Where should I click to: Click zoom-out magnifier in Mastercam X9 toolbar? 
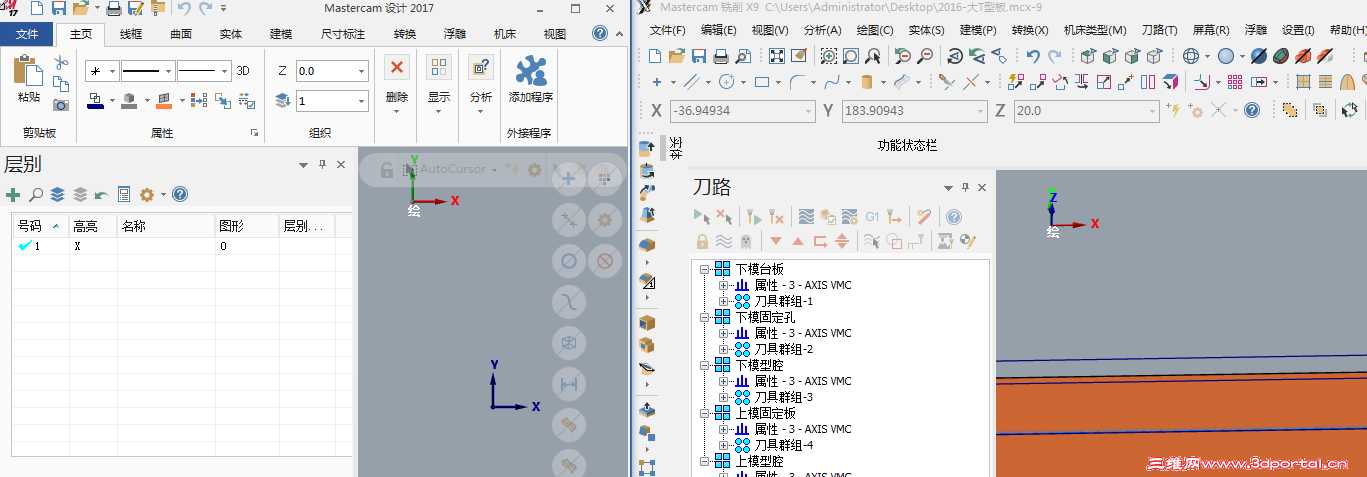[925, 55]
